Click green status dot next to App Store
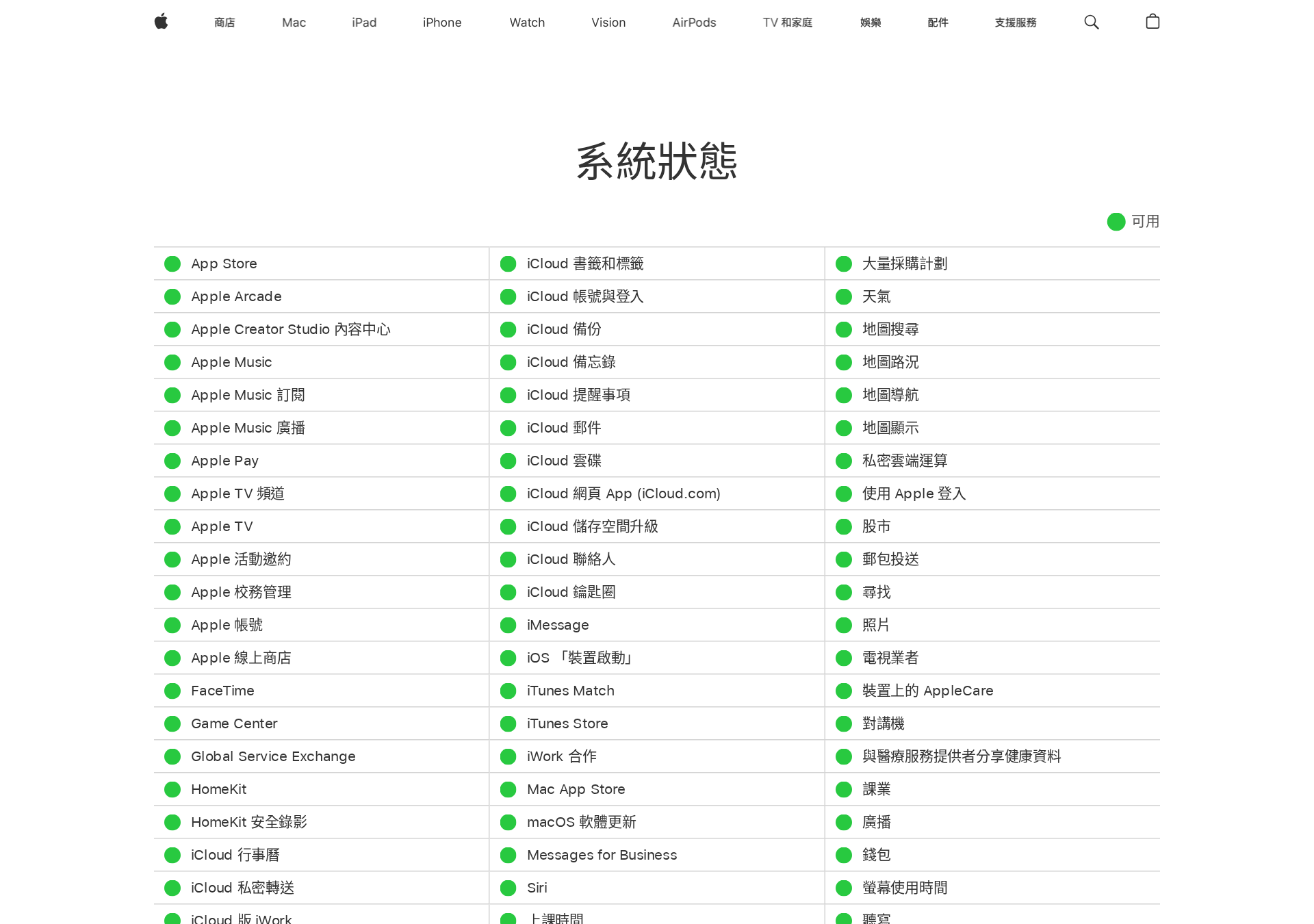The width and height of the screenshot is (1314, 924). 172,264
